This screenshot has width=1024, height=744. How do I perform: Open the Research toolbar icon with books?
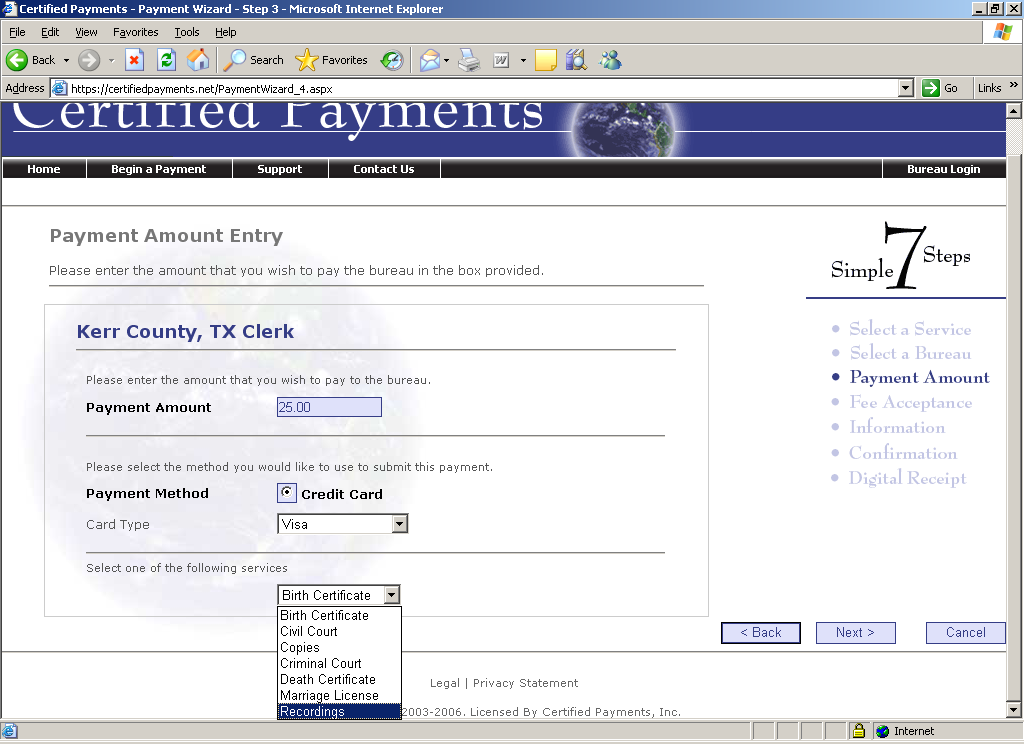point(576,60)
